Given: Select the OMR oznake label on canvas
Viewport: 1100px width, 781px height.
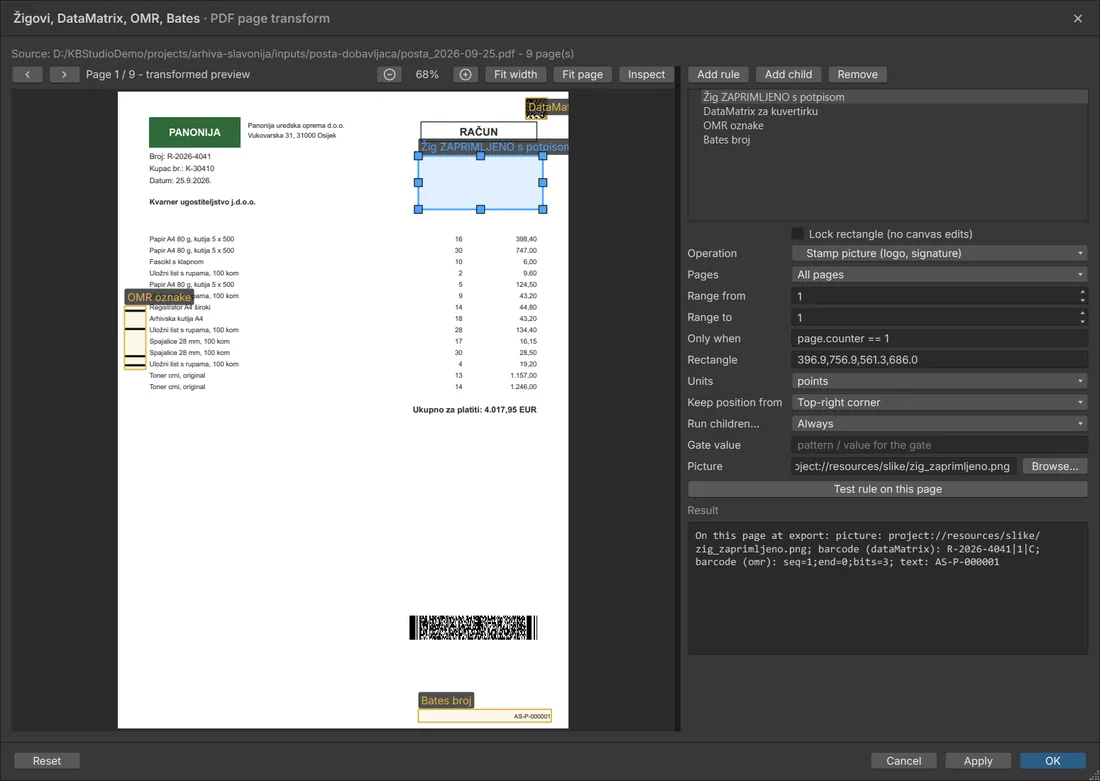Looking at the screenshot, I should coord(159,297).
